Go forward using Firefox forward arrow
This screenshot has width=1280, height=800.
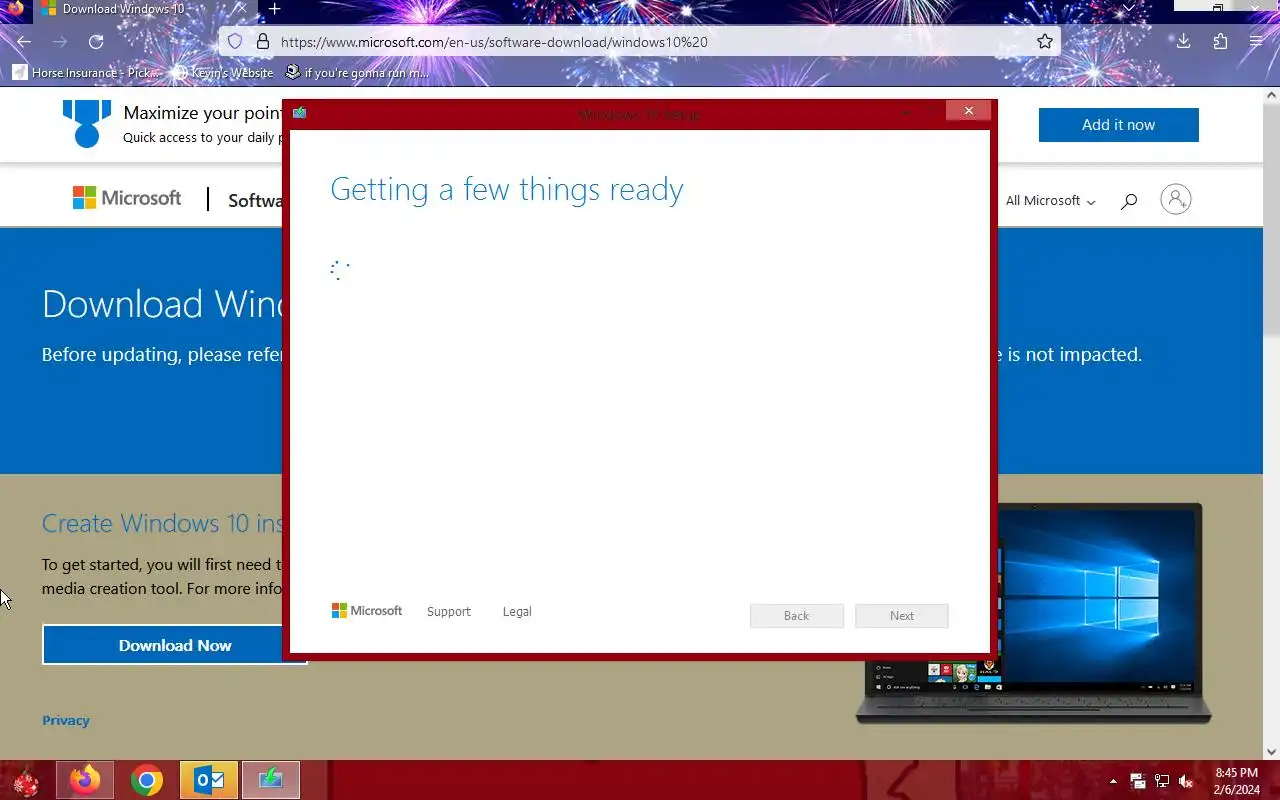[60, 42]
